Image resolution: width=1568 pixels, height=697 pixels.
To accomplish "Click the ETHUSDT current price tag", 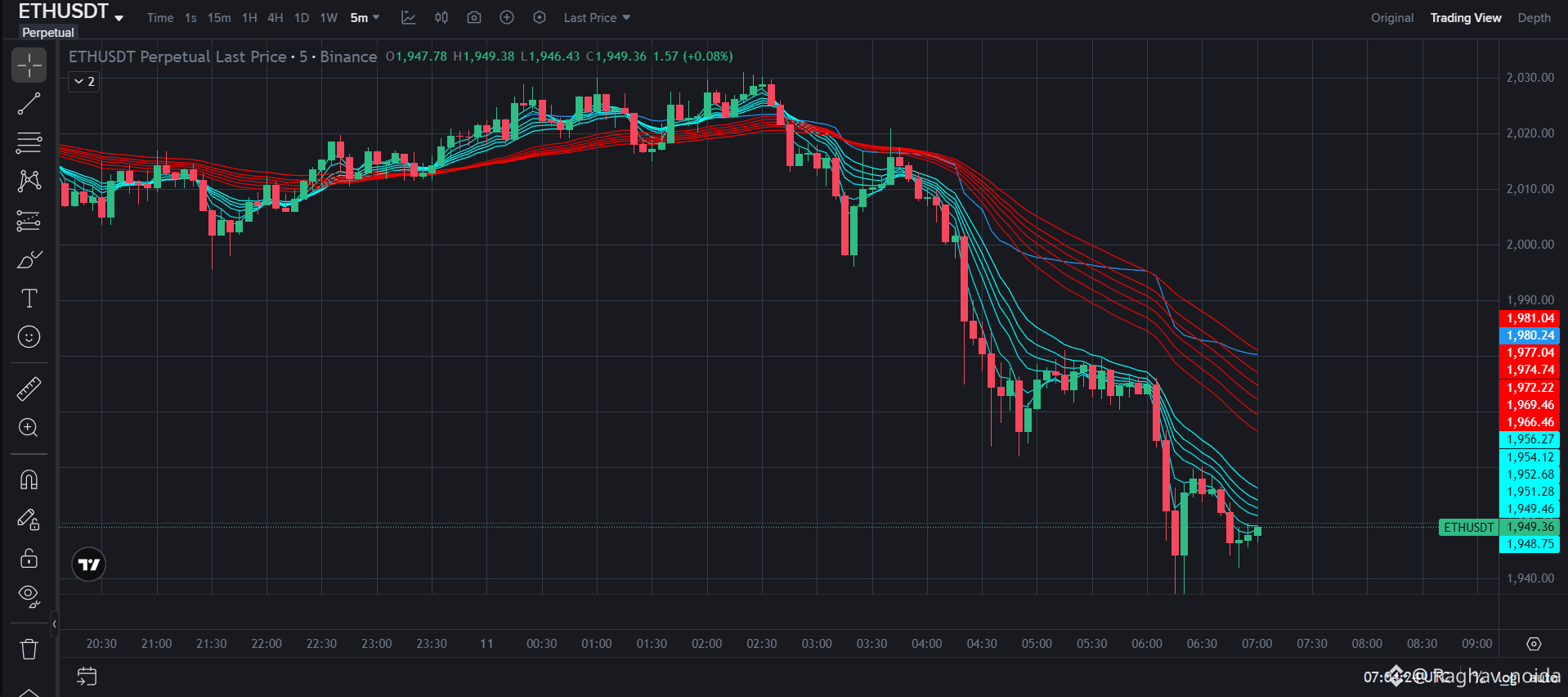I will 1468,528.
